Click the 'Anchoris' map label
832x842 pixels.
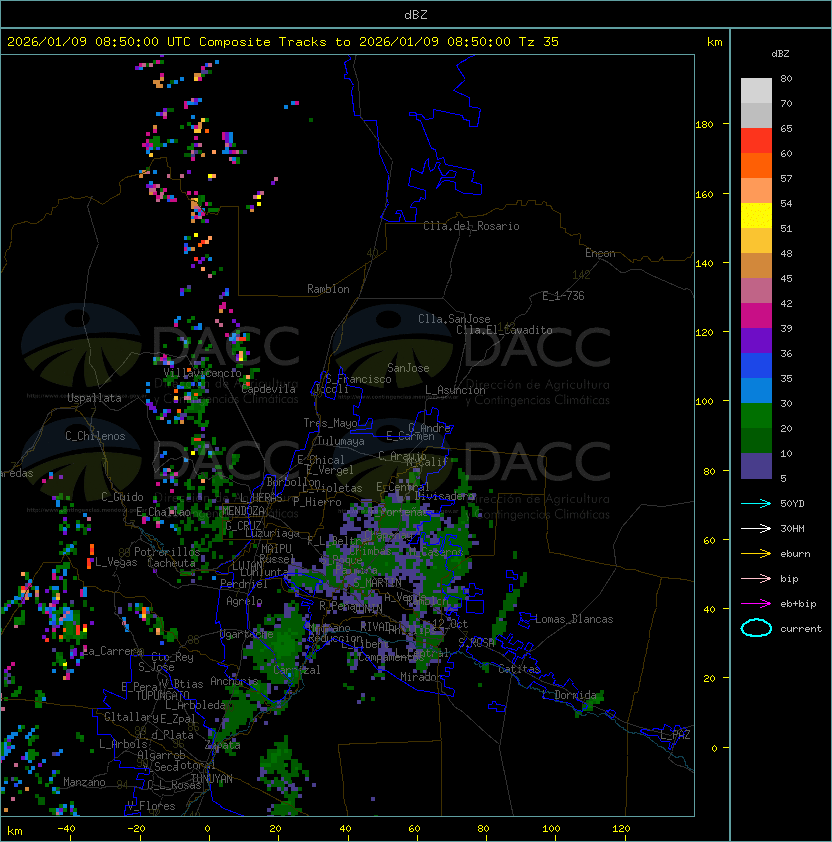234,681
